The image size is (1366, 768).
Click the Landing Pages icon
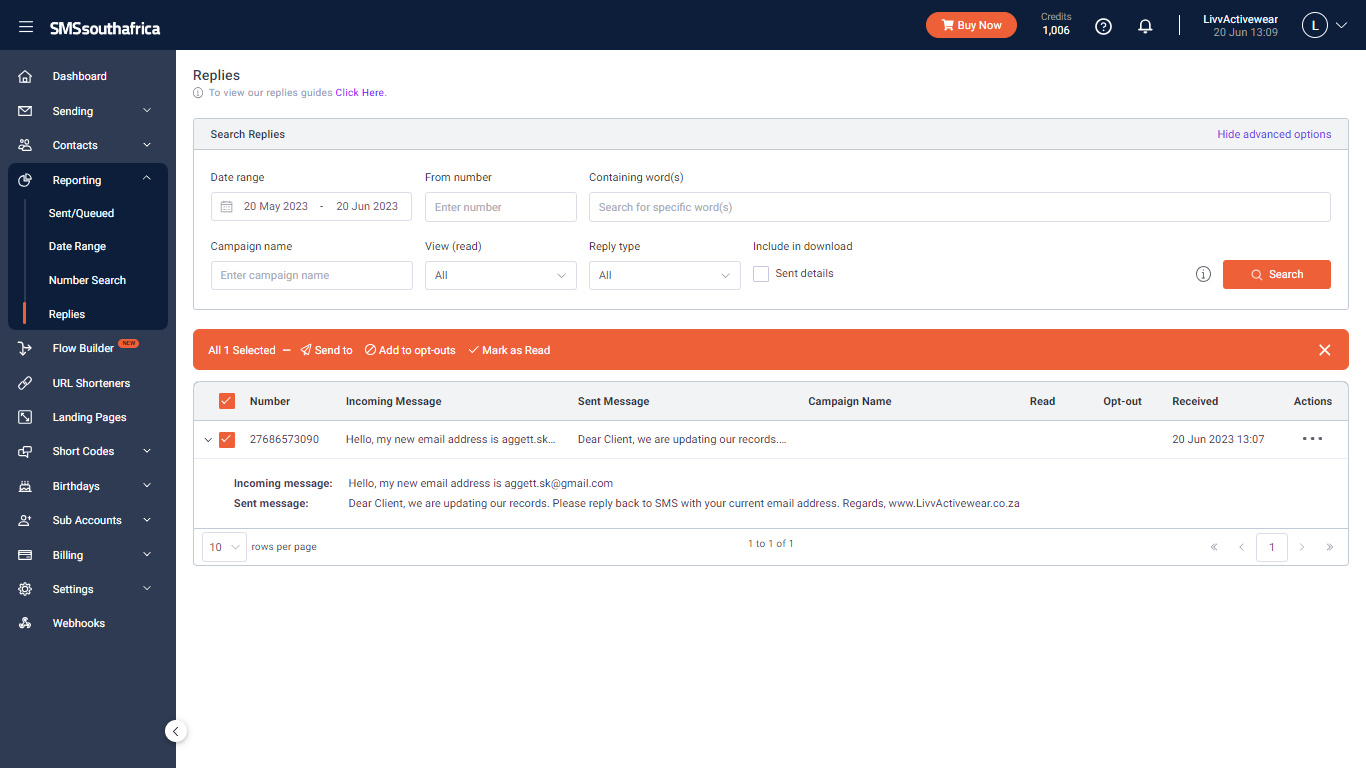(25, 417)
